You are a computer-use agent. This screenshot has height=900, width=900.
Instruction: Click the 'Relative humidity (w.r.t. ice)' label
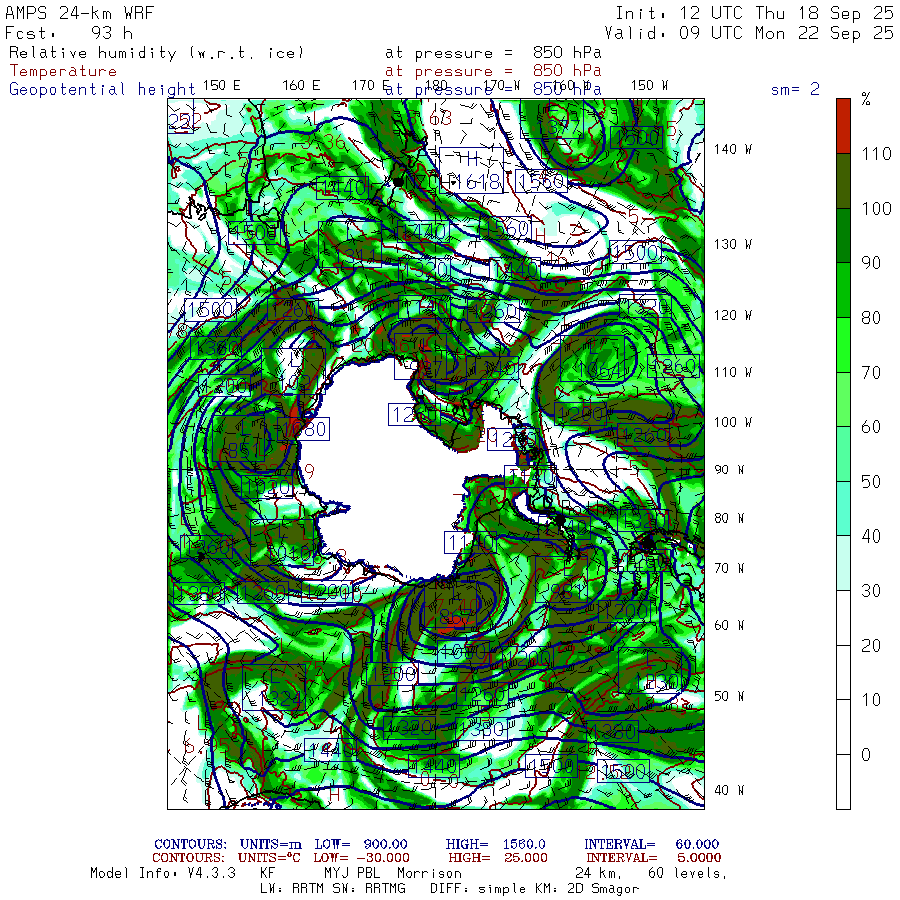(x=156, y=53)
